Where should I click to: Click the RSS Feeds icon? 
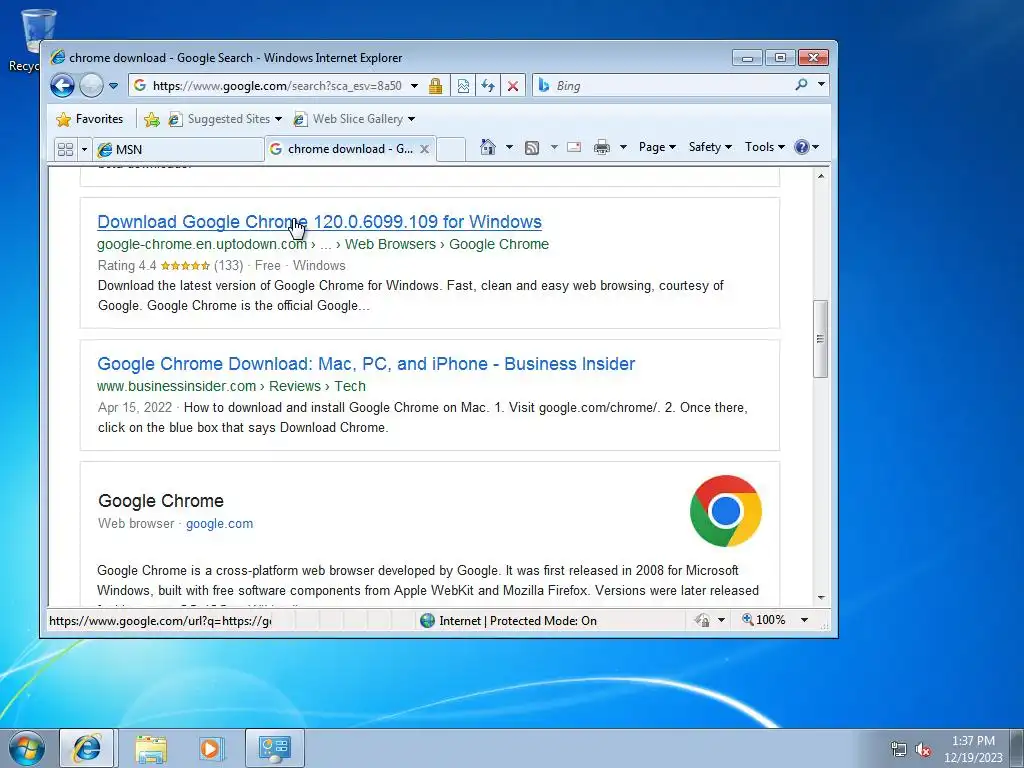click(x=532, y=148)
